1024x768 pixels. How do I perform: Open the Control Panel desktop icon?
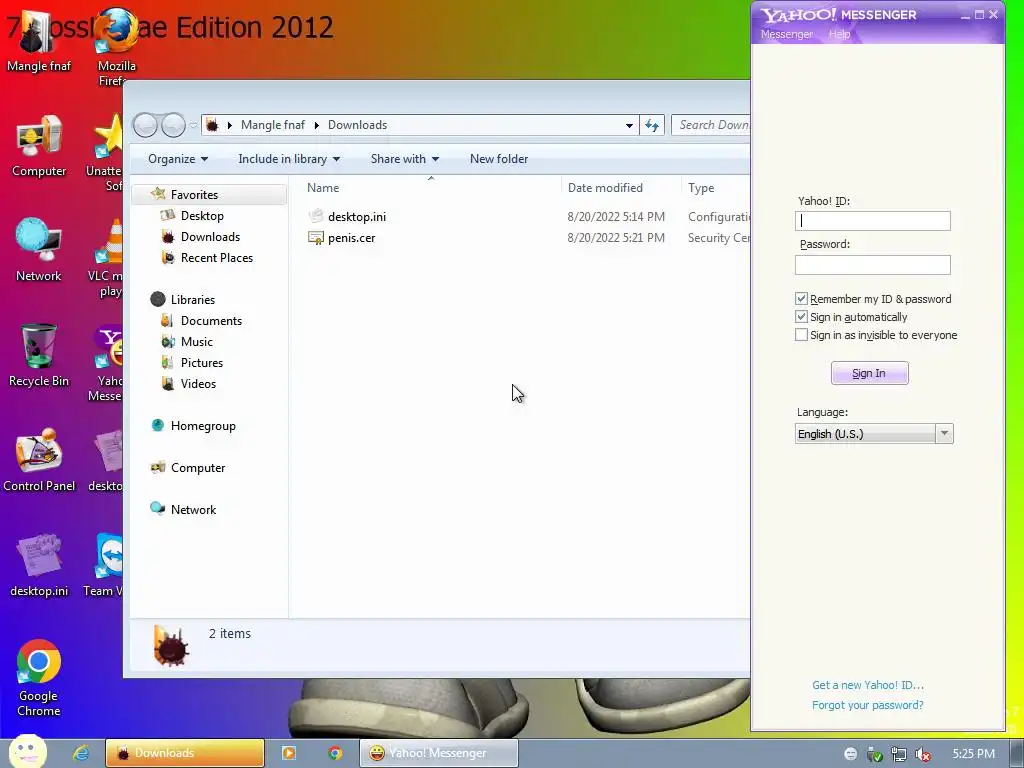[39, 460]
